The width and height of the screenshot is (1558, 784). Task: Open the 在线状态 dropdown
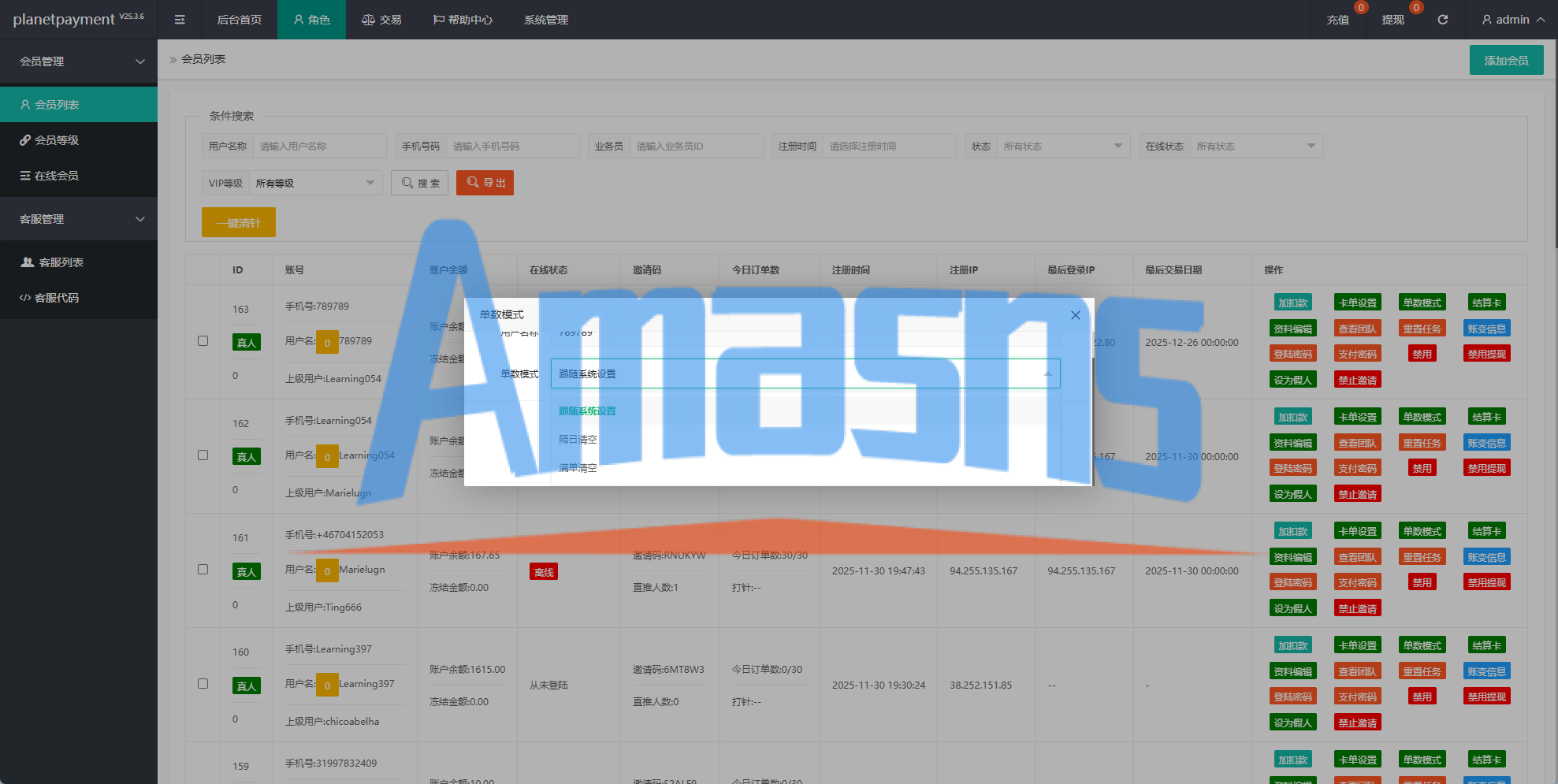[1255, 146]
